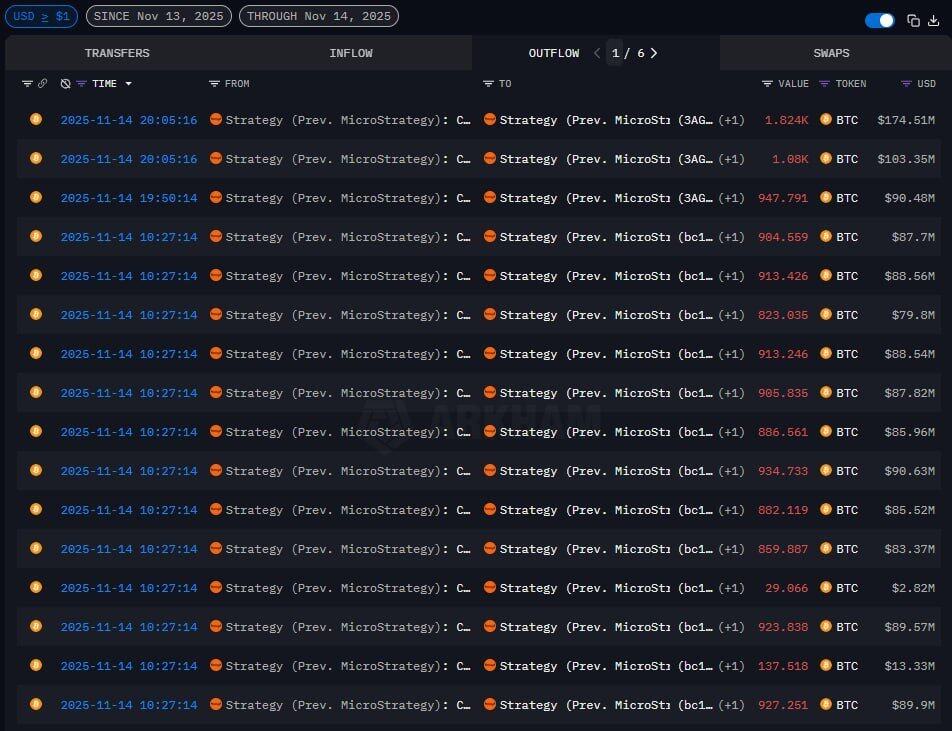Go to previous outflow page chevron
This screenshot has height=731, width=952.
pyautogui.click(x=597, y=53)
